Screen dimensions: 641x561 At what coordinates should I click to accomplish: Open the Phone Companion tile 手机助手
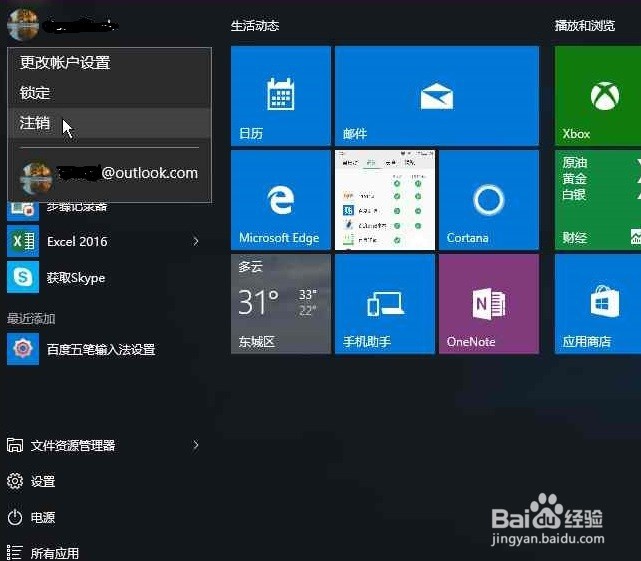click(x=385, y=304)
